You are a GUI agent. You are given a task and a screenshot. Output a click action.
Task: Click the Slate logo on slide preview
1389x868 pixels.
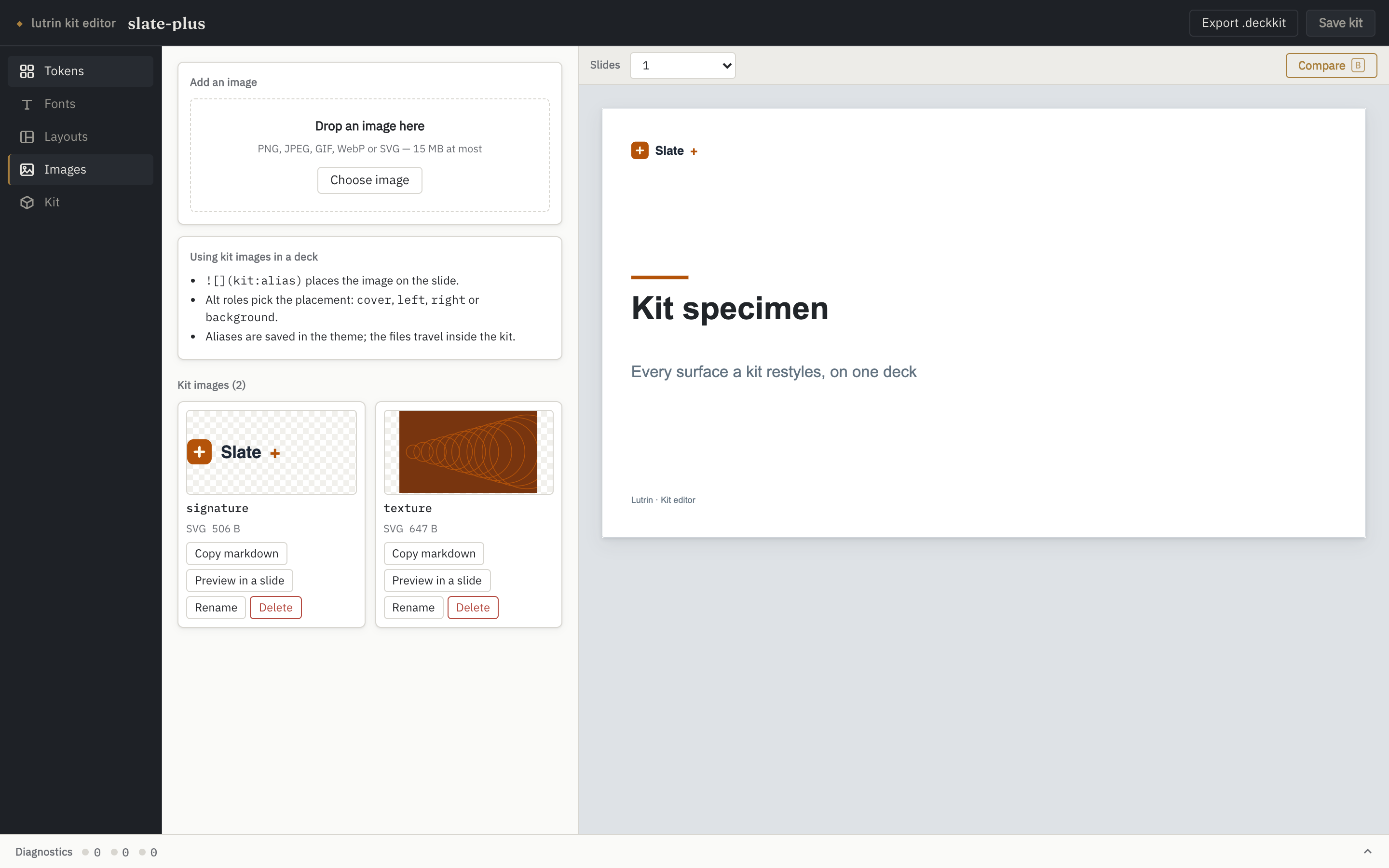664,150
